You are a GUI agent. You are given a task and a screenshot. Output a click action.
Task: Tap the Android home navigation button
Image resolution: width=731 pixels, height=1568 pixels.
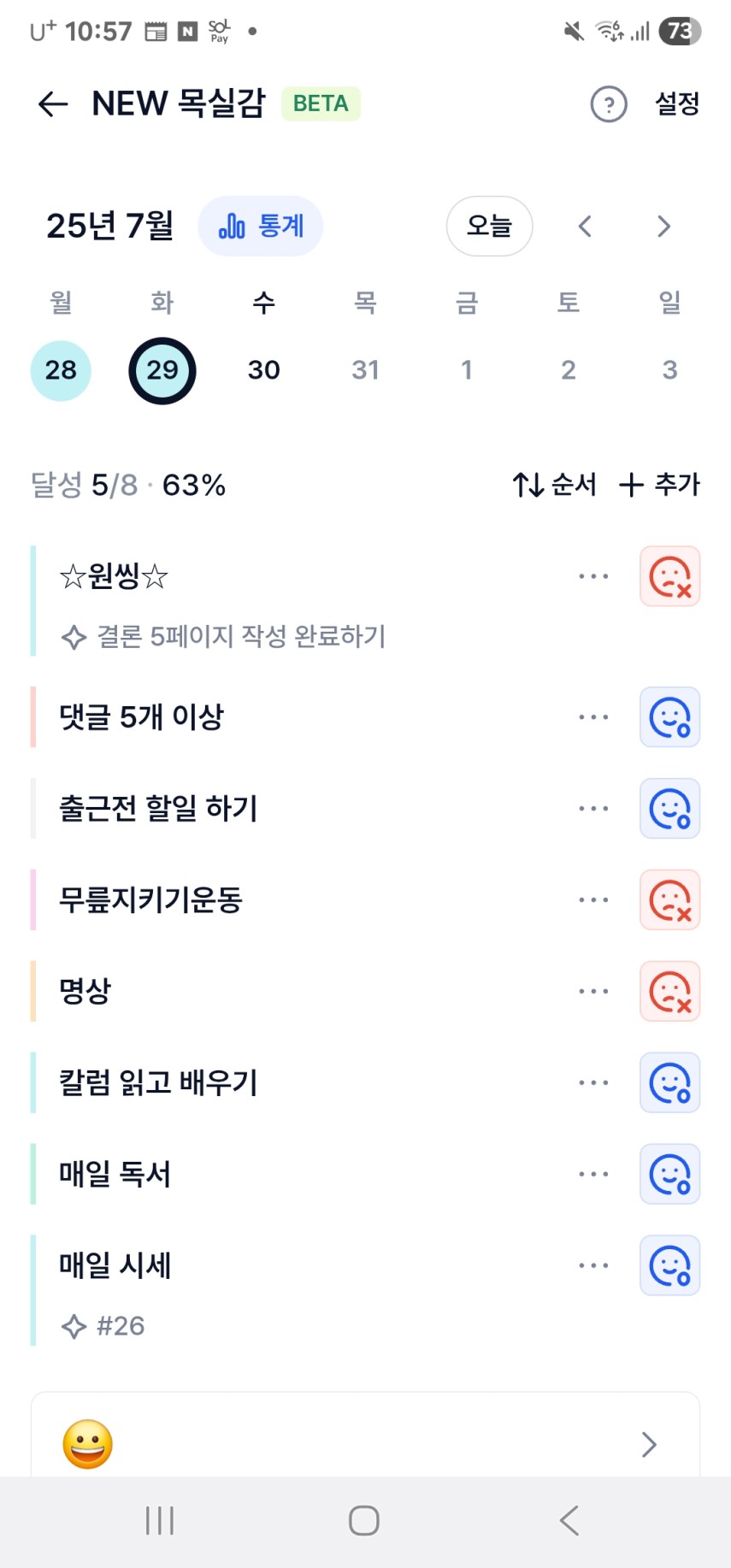(x=364, y=1521)
